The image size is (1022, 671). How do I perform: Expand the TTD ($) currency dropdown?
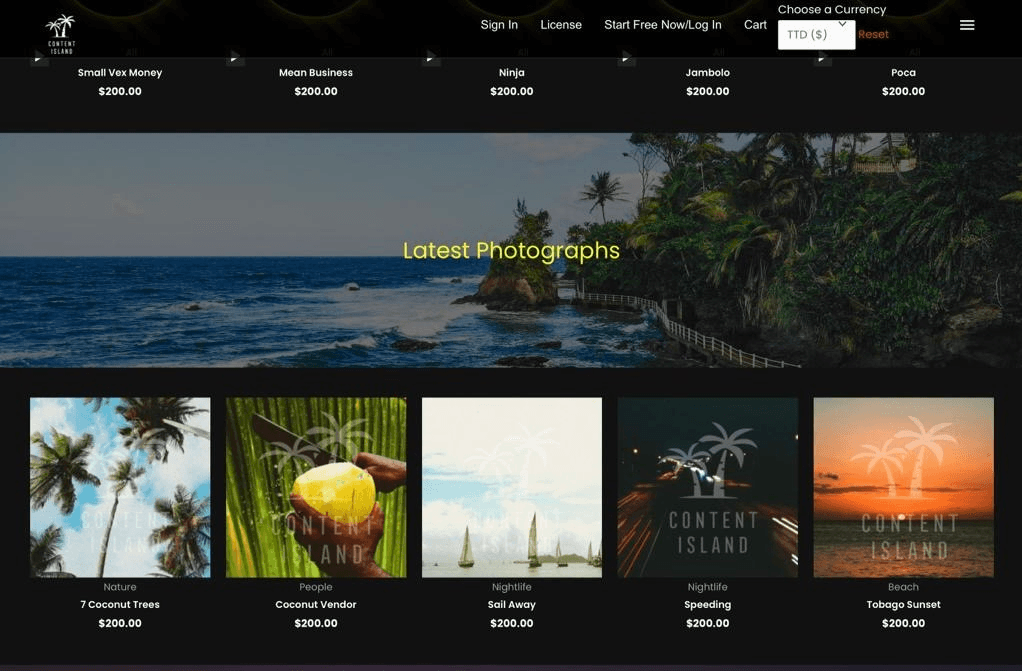(x=816, y=35)
